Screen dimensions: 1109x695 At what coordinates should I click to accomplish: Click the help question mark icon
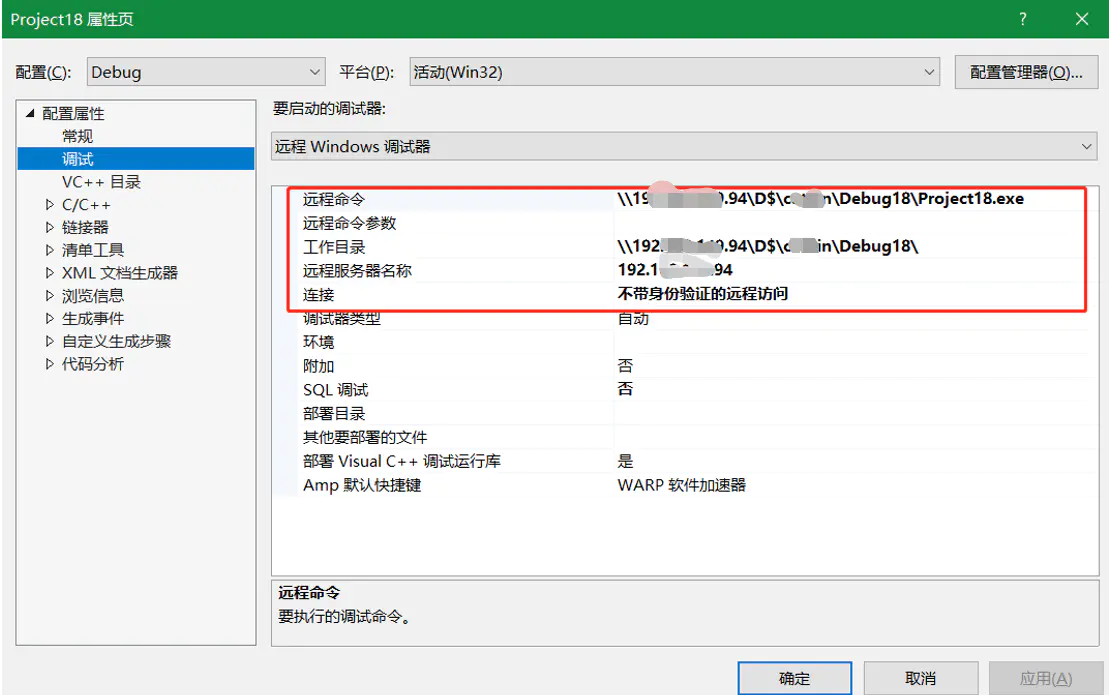pyautogui.click(x=1023, y=19)
